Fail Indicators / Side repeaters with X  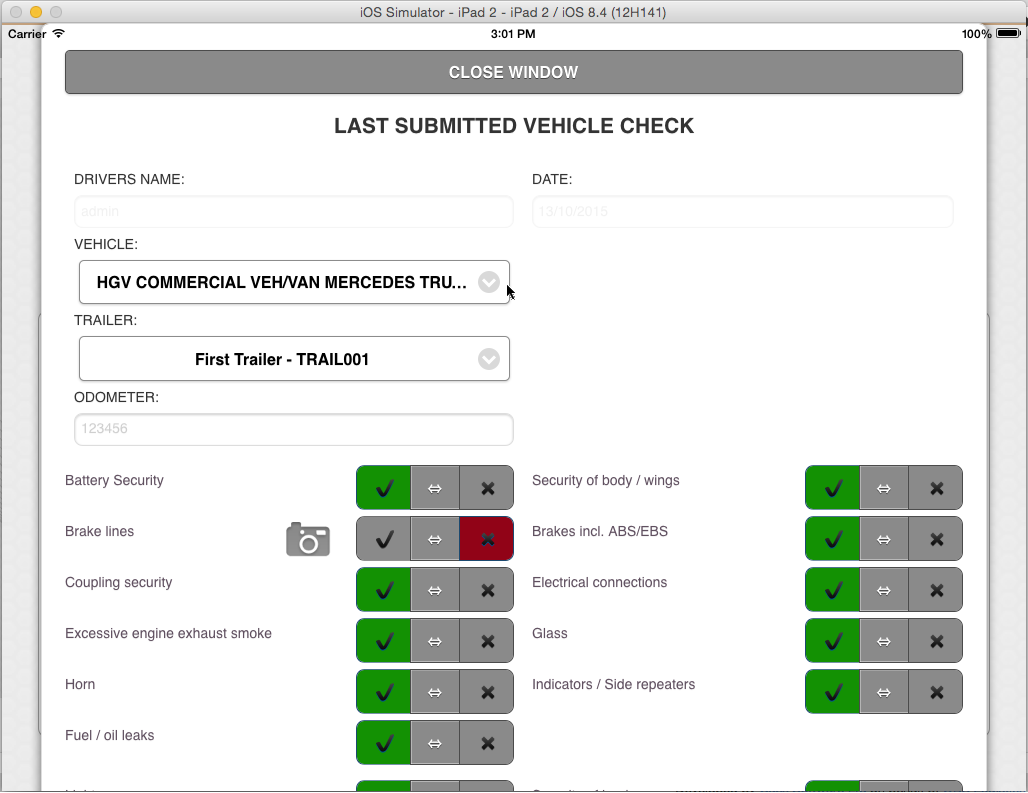pos(936,692)
